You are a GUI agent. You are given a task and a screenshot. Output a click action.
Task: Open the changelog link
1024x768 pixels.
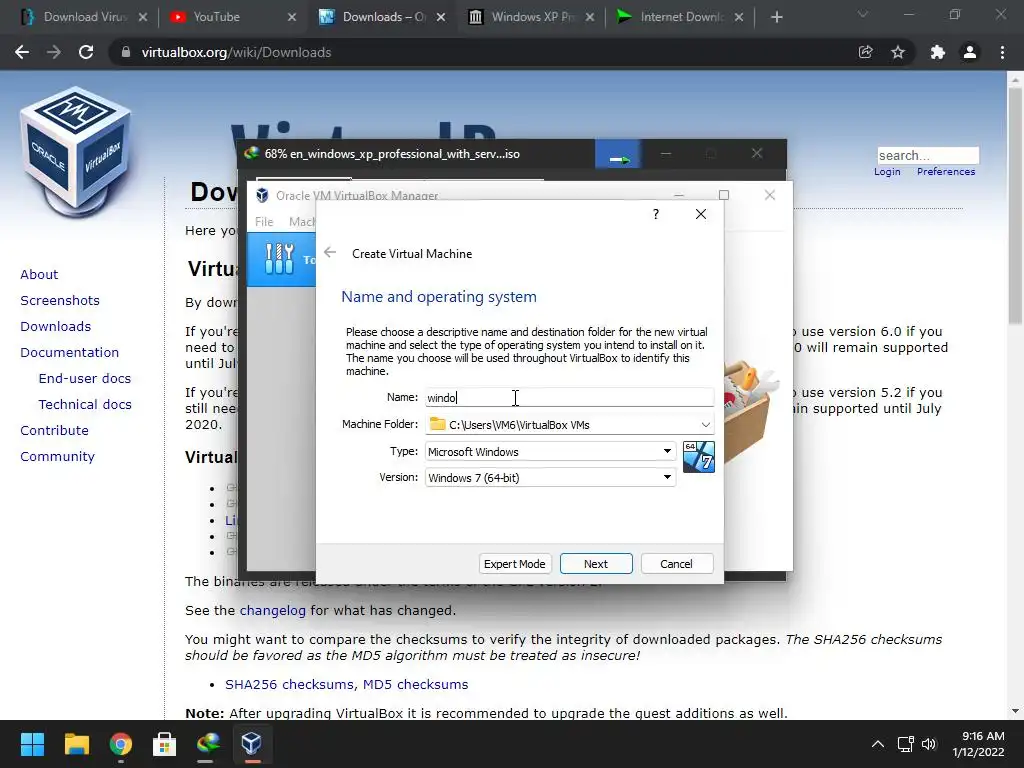272,610
